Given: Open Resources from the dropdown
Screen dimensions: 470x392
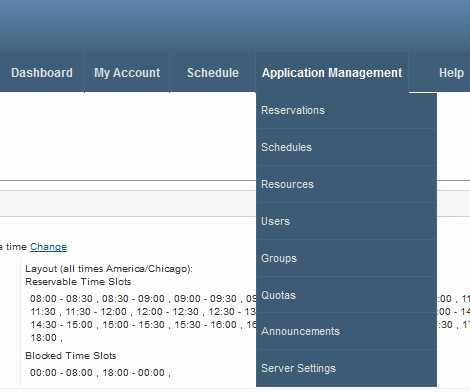Looking at the screenshot, I should pyautogui.click(x=346, y=184).
